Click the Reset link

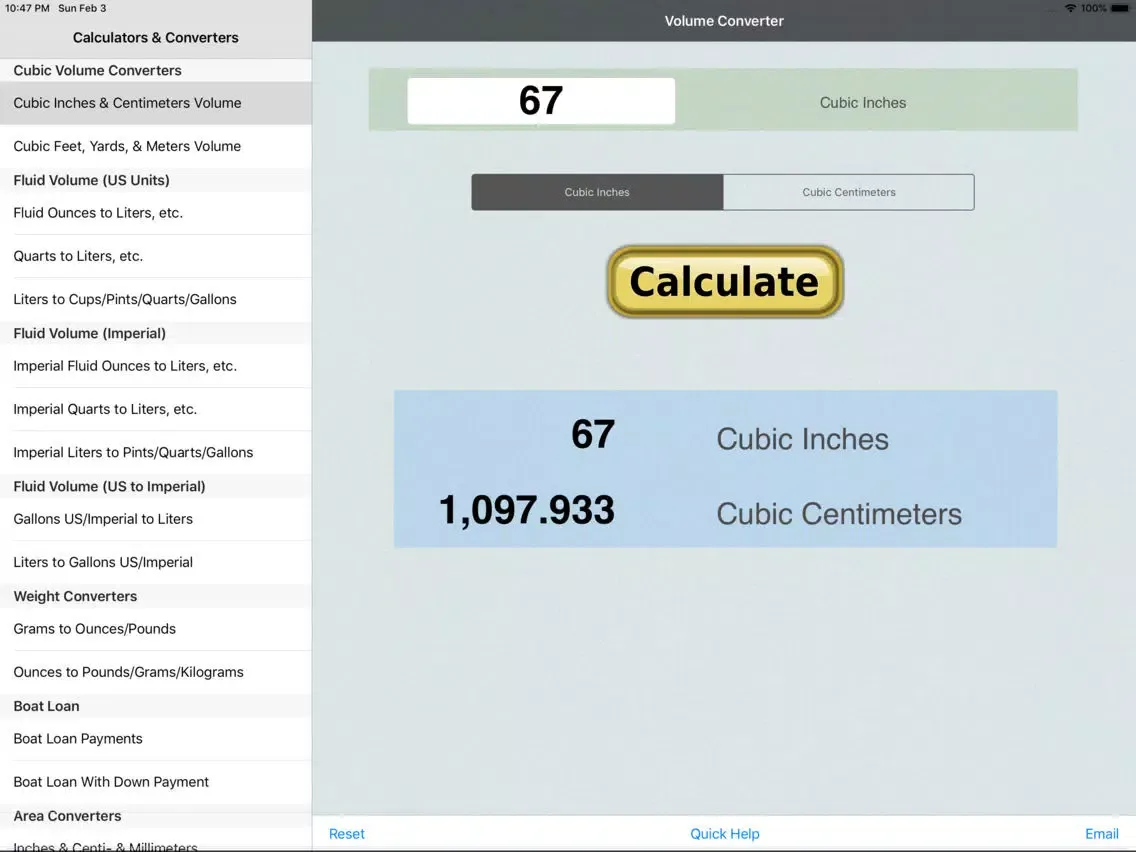click(x=346, y=834)
